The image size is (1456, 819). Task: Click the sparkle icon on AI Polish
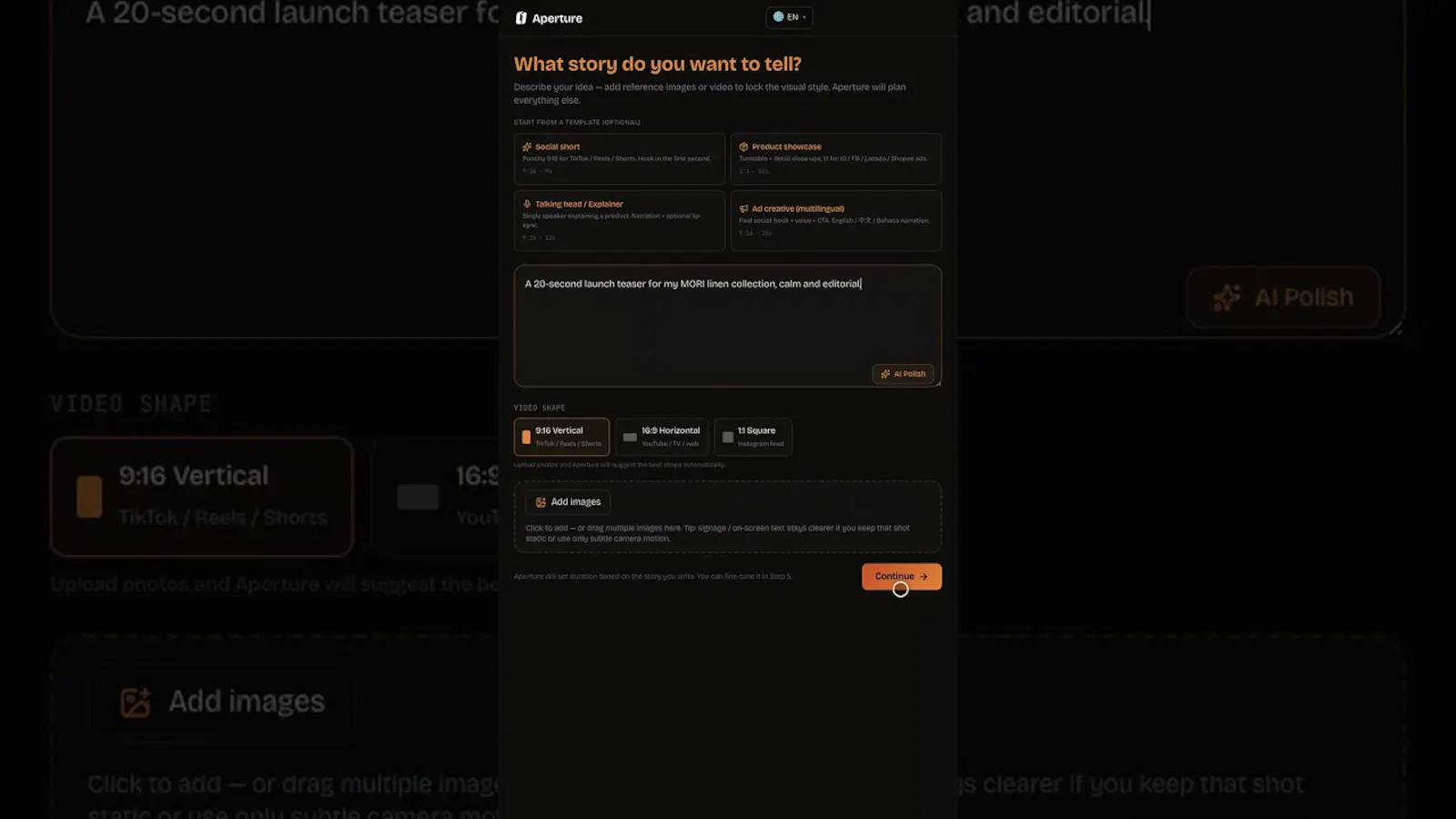[x=885, y=374]
